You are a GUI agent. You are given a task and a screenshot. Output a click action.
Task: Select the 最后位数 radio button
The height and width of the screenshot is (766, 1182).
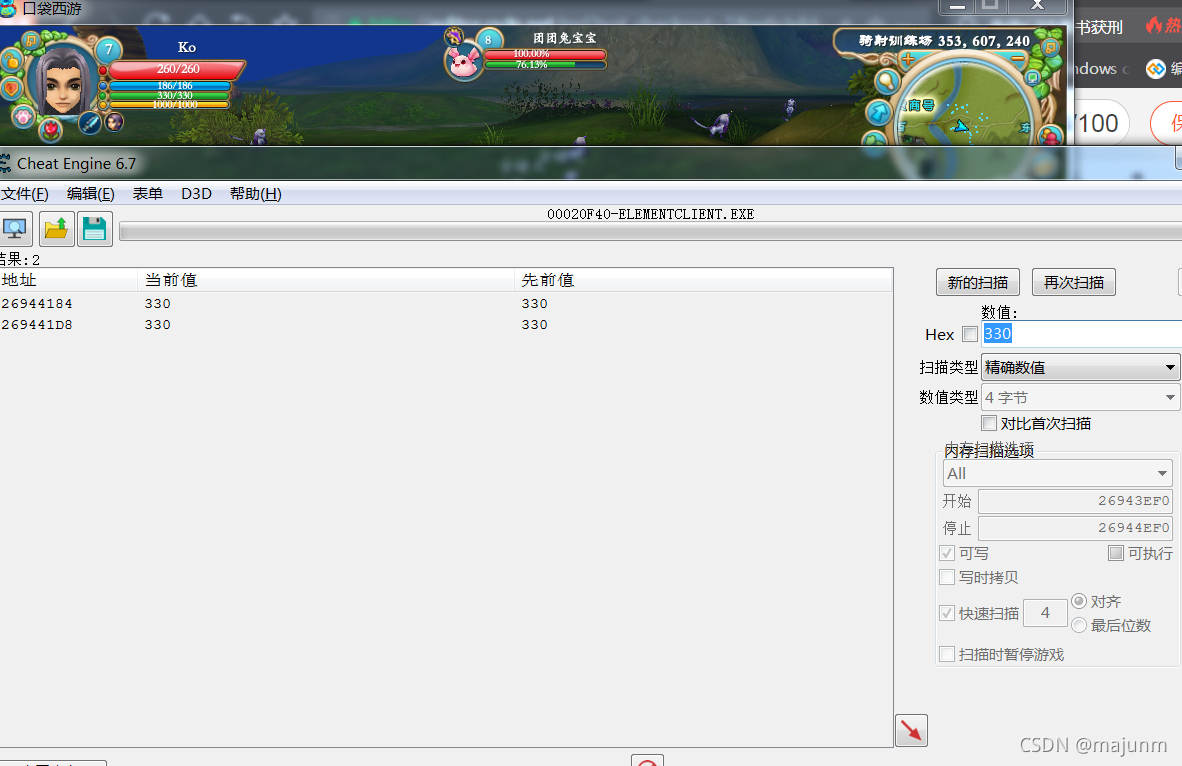tap(1079, 625)
